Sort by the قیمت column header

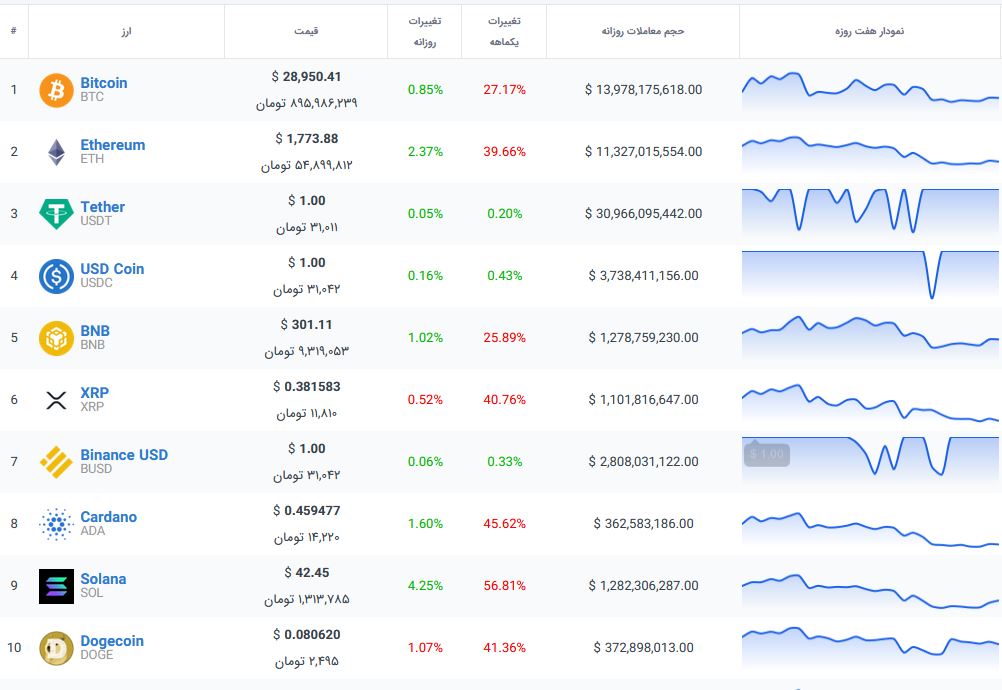(306, 31)
